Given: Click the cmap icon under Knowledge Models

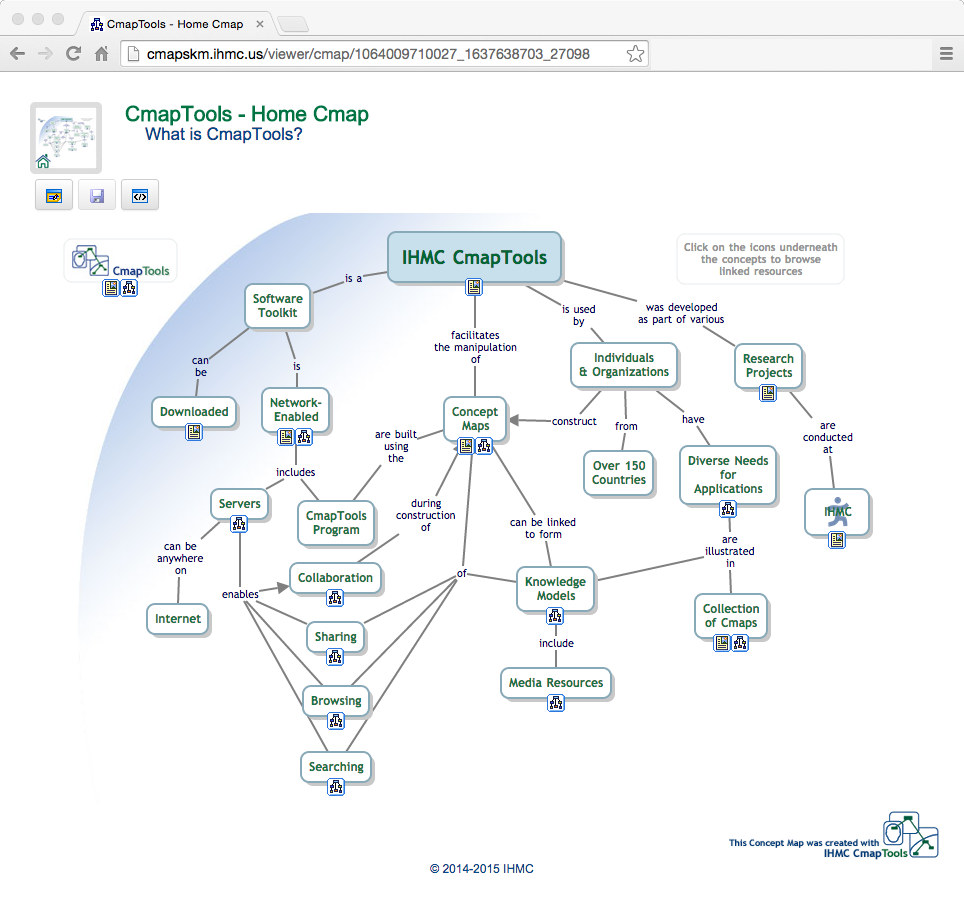Looking at the screenshot, I should [x=555, y=616].
